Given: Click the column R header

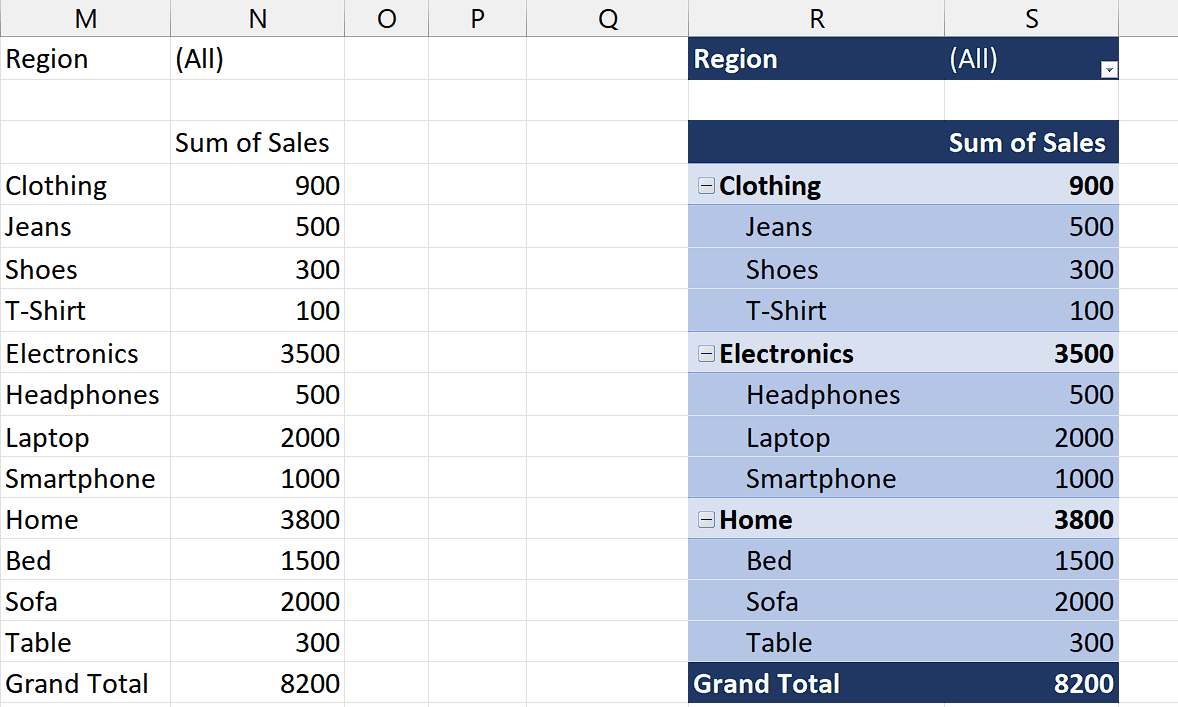Looking at the screenshot, I should (816, 17).
